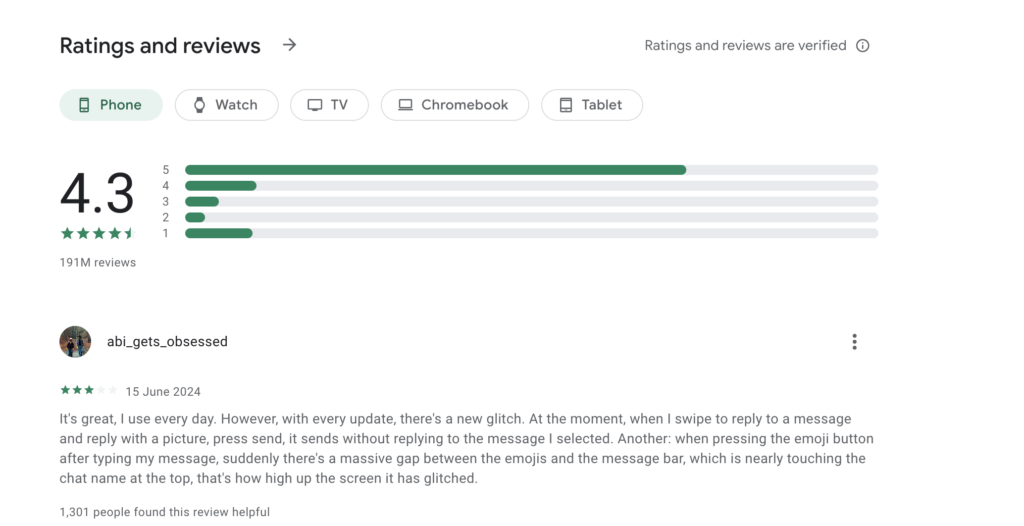Select the Phone device filter
The width and height of the screenshot is (1024, 526).
(111, 105)
